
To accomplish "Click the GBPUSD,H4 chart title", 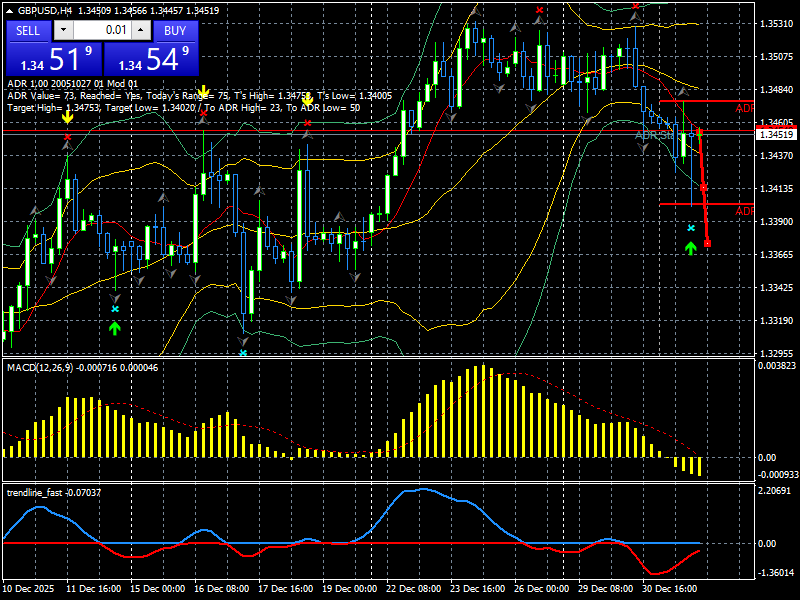I will [x=44, y=10].
